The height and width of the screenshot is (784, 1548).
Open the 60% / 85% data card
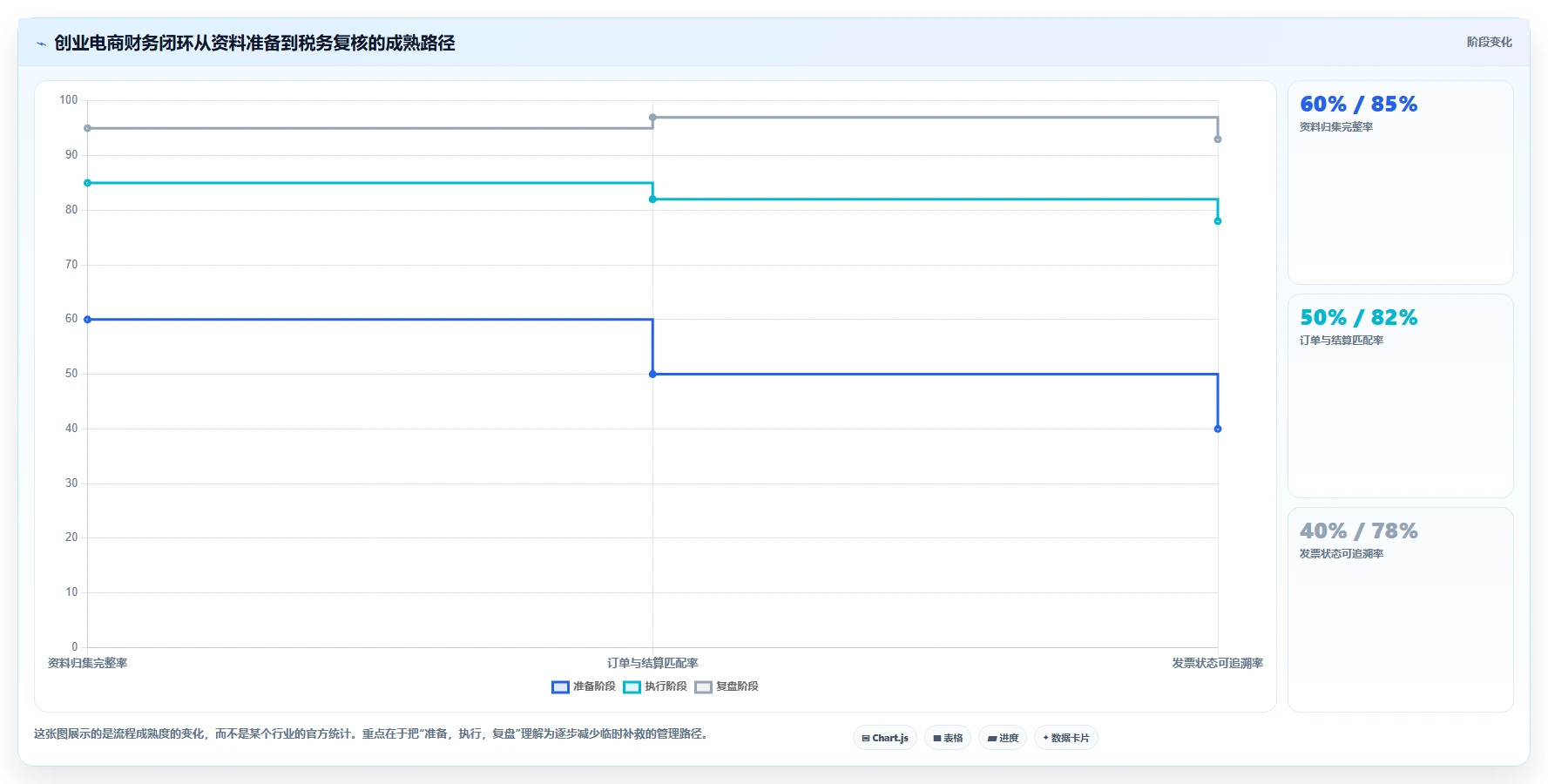tap(1400, 182)
